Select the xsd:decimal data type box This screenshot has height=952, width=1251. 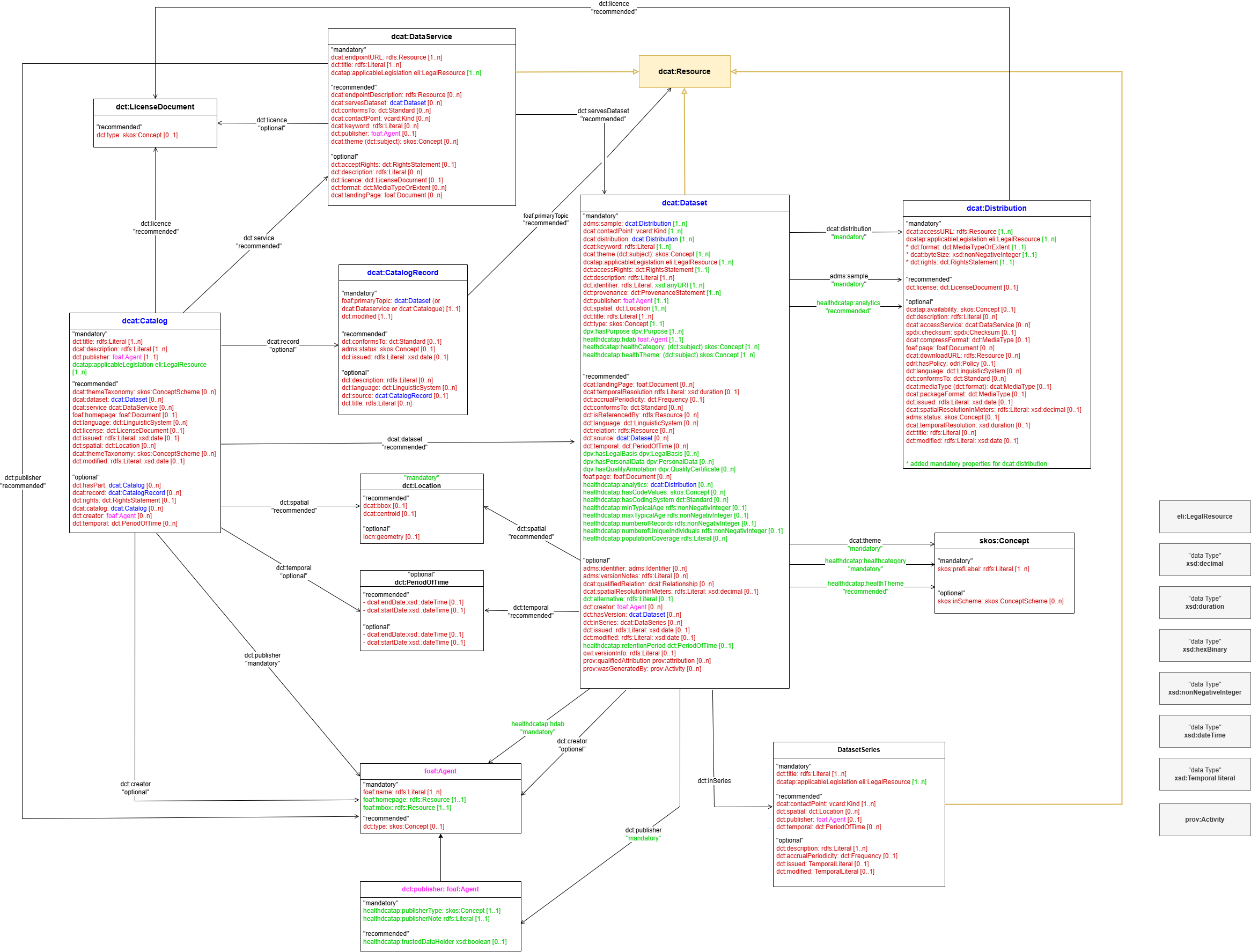[x=1204, y=560]
